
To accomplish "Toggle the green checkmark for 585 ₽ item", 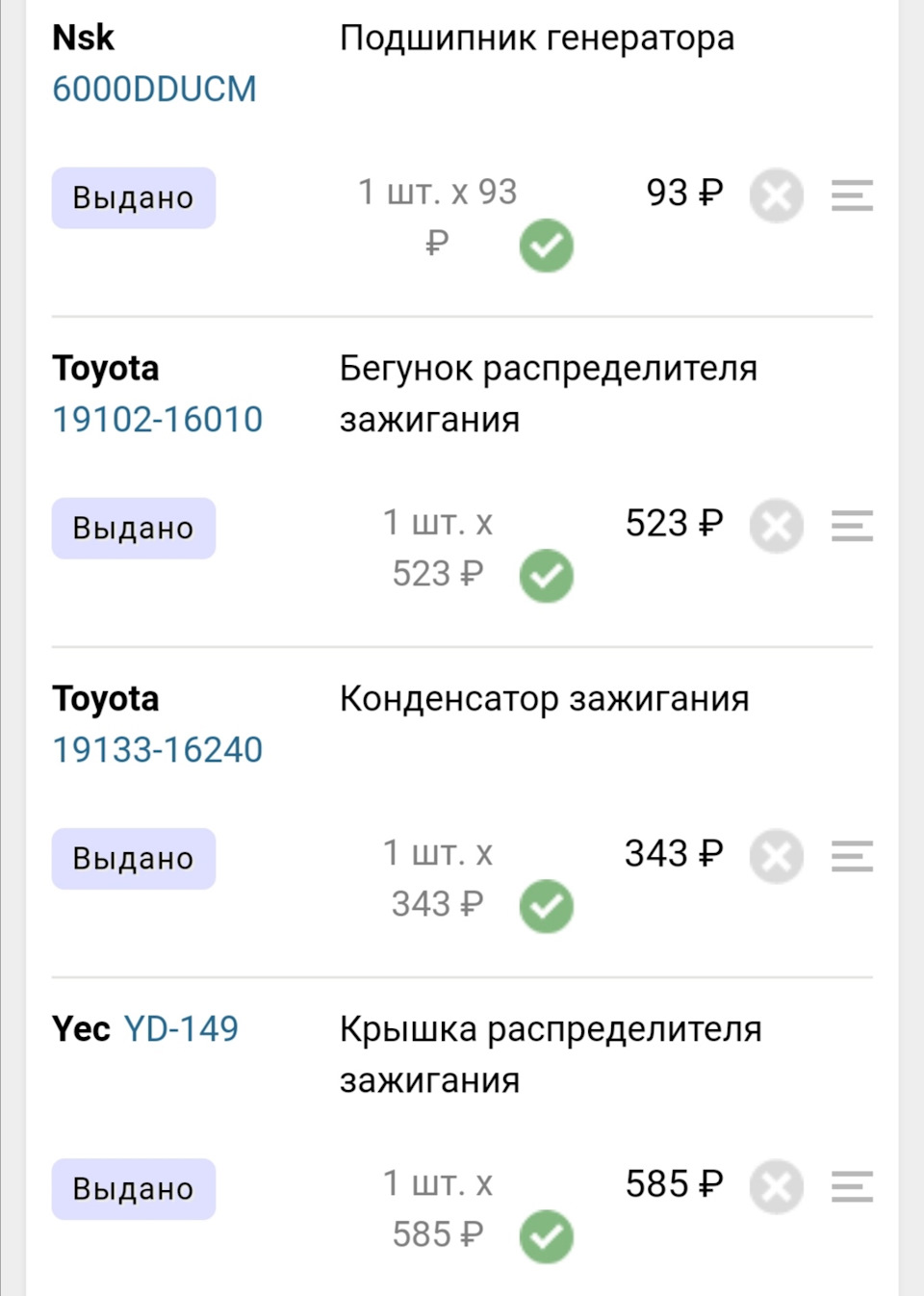I will (547, 1236).
